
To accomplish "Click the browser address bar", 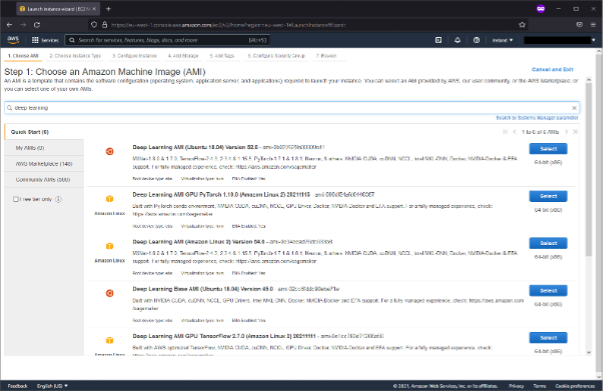I will pos(308,25).
